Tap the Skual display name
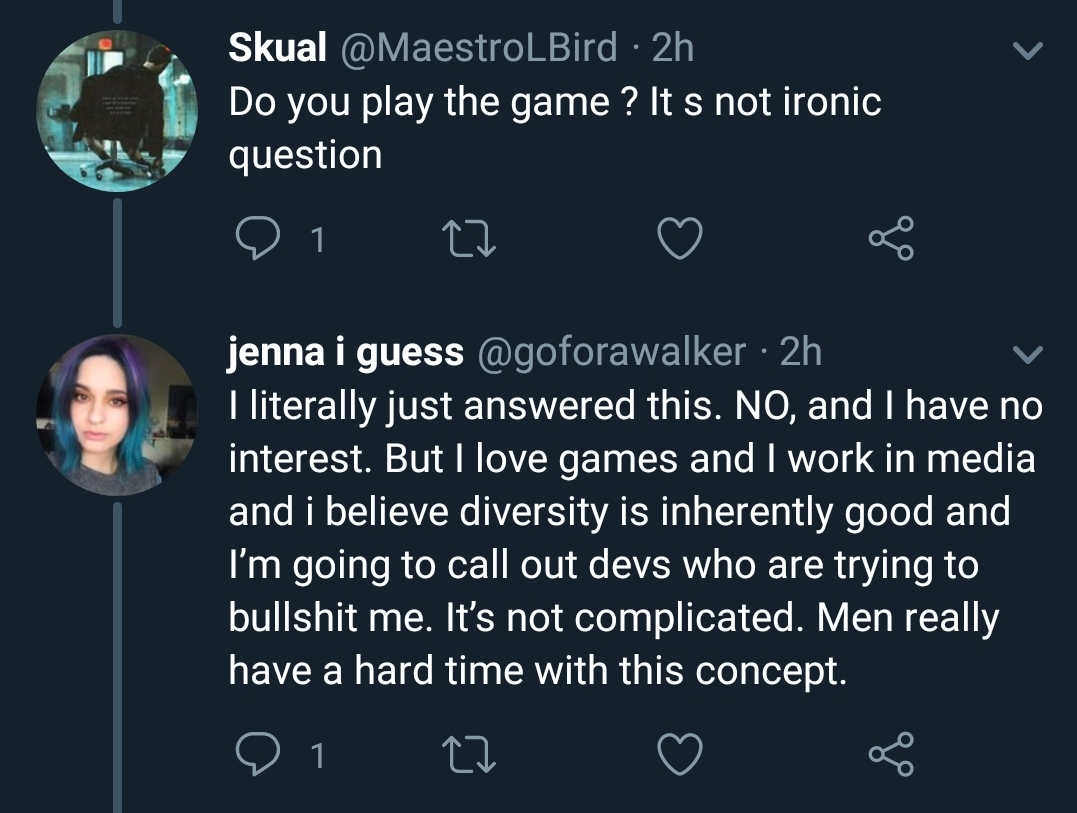1077x813 pixels. [277, 48]
